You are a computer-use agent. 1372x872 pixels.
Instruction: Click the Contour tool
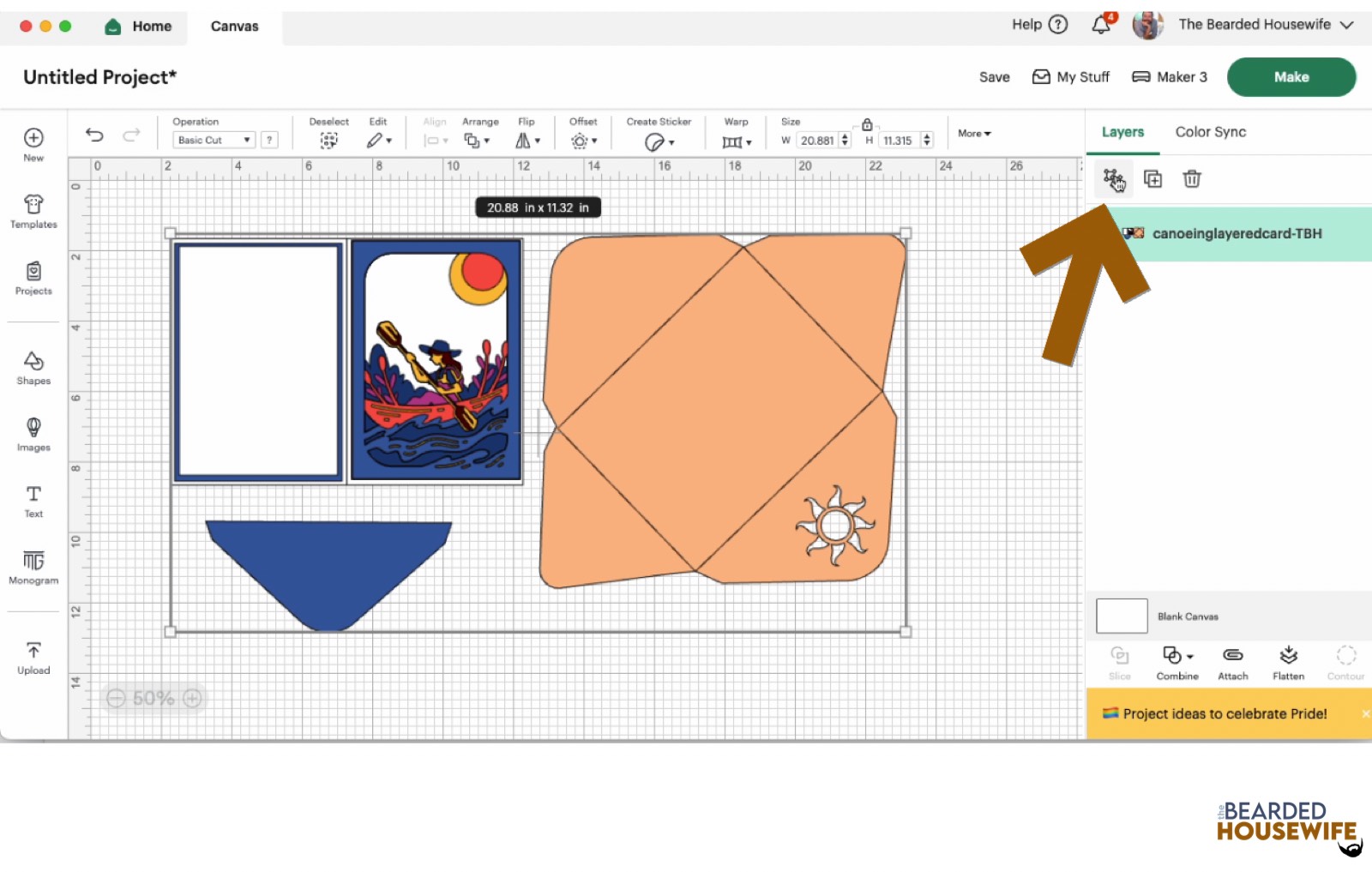tap(1345, 663)
